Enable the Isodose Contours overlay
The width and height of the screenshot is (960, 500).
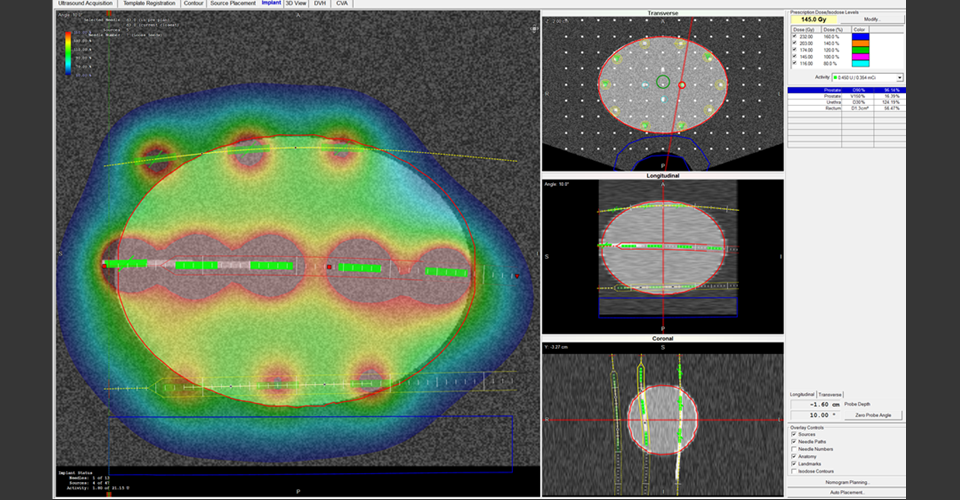pyautogui.click(x=794, y=471)
